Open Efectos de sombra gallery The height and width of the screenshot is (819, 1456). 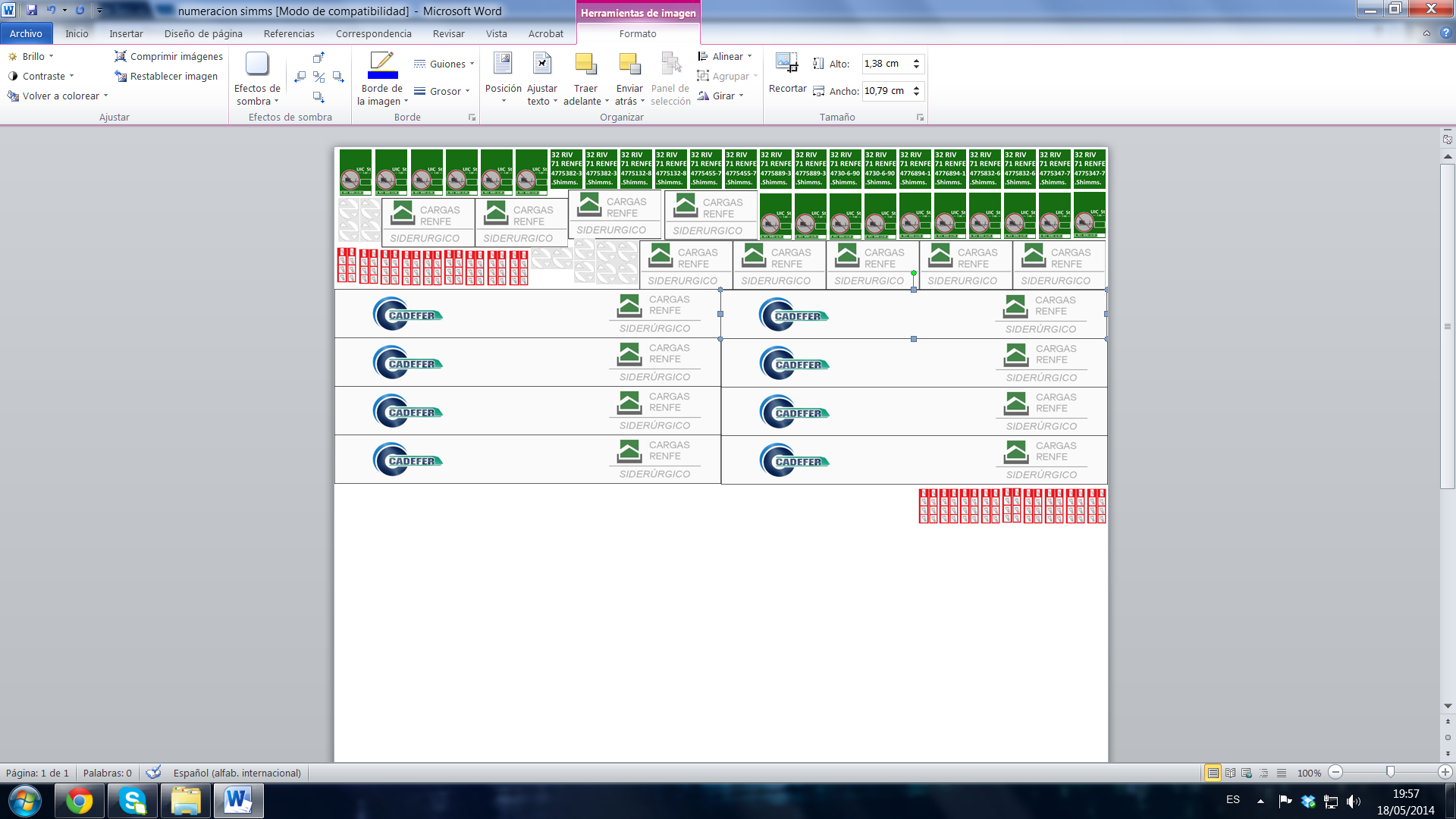click(257, 79)
